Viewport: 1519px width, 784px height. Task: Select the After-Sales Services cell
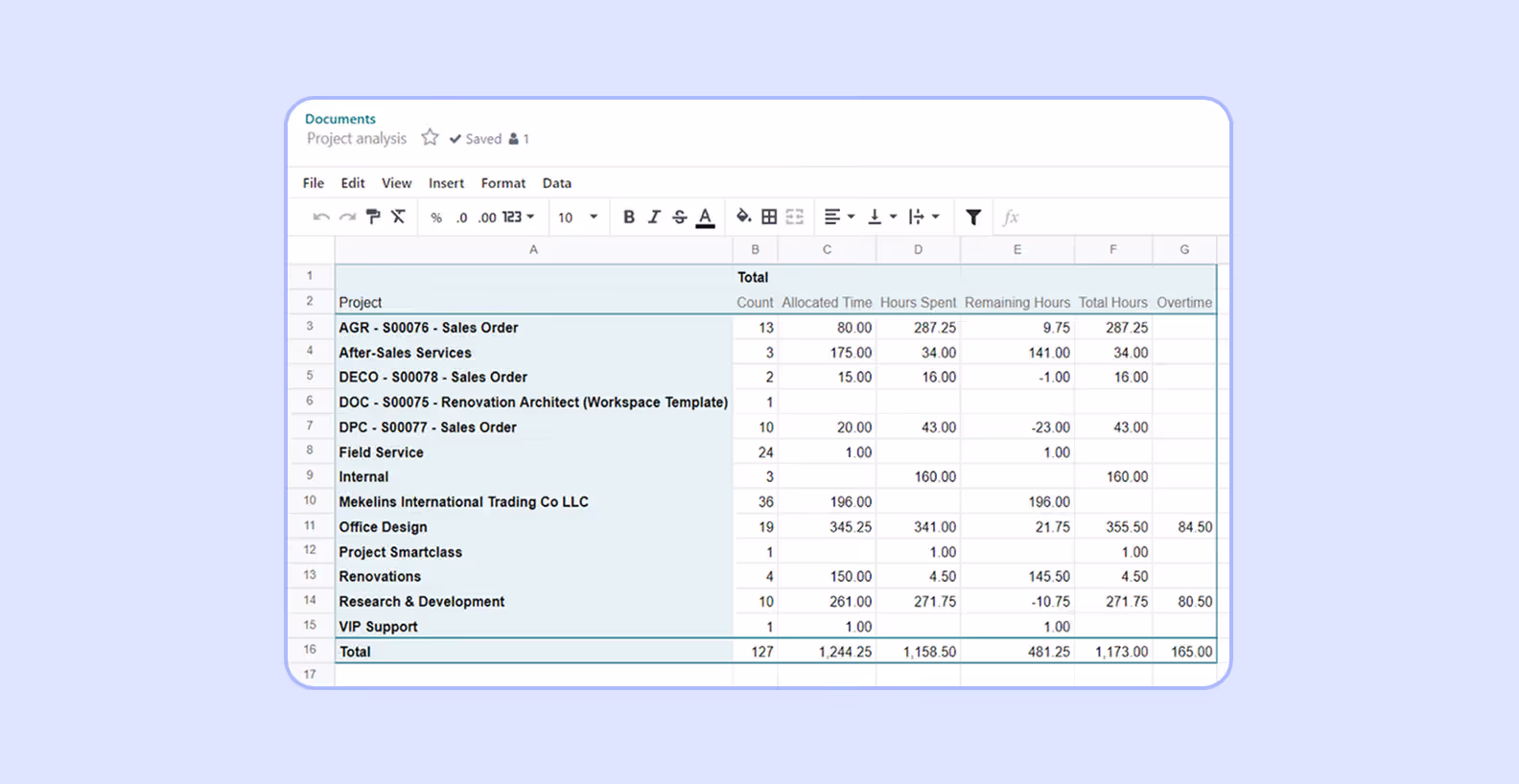[x=534, y=352]
